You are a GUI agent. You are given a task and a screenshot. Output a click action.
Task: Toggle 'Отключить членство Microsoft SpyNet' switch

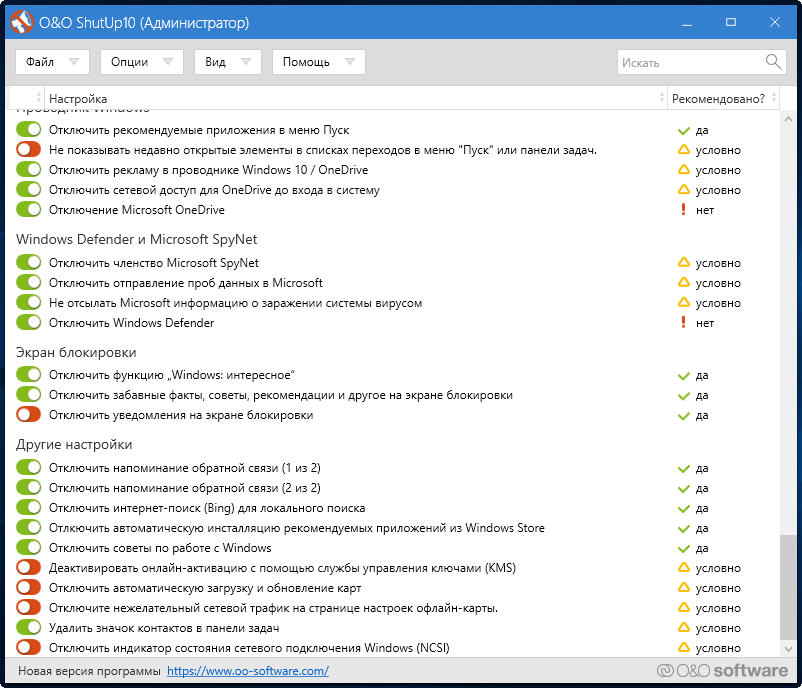[28, 262]
